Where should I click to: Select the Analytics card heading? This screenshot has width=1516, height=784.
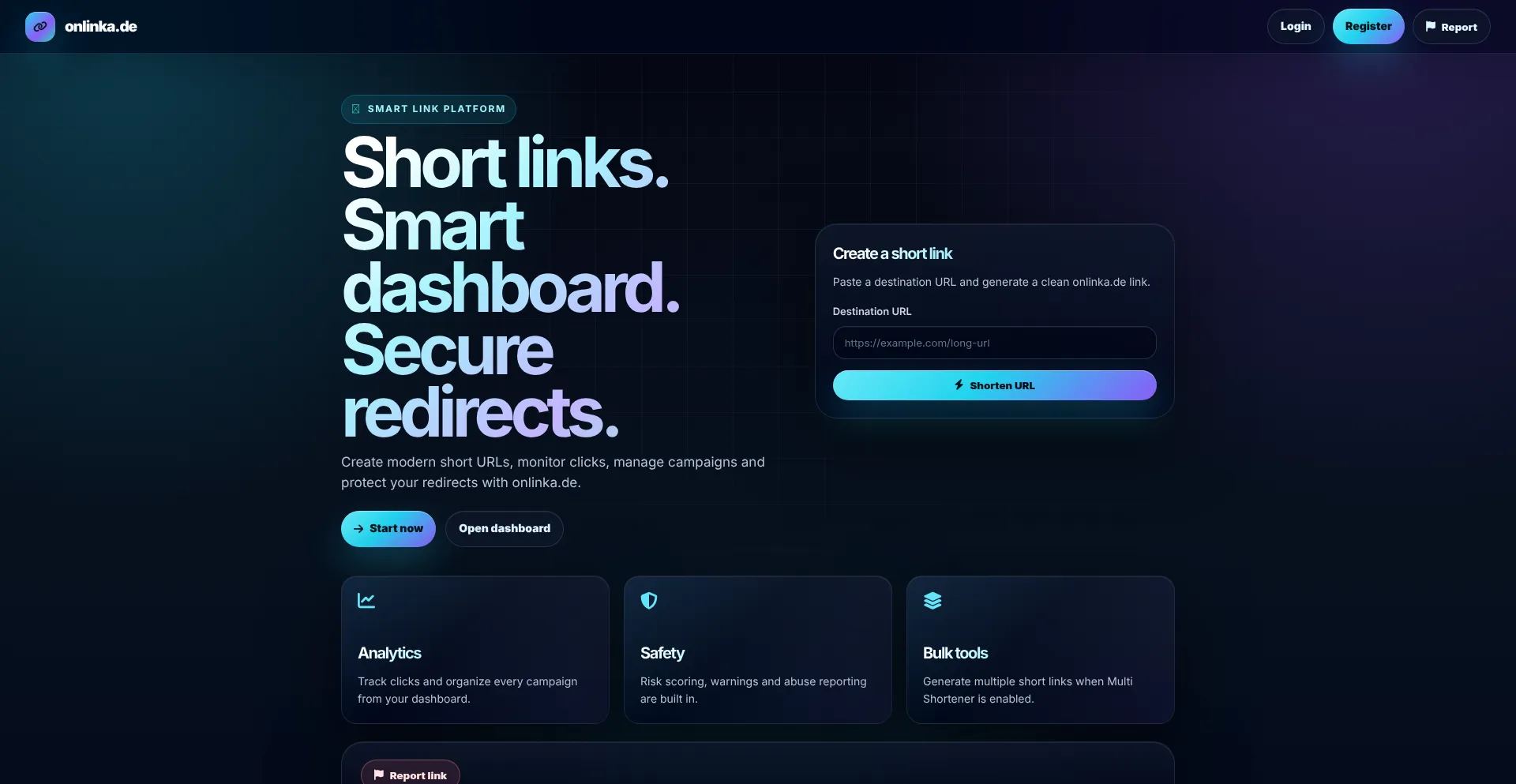389,653
